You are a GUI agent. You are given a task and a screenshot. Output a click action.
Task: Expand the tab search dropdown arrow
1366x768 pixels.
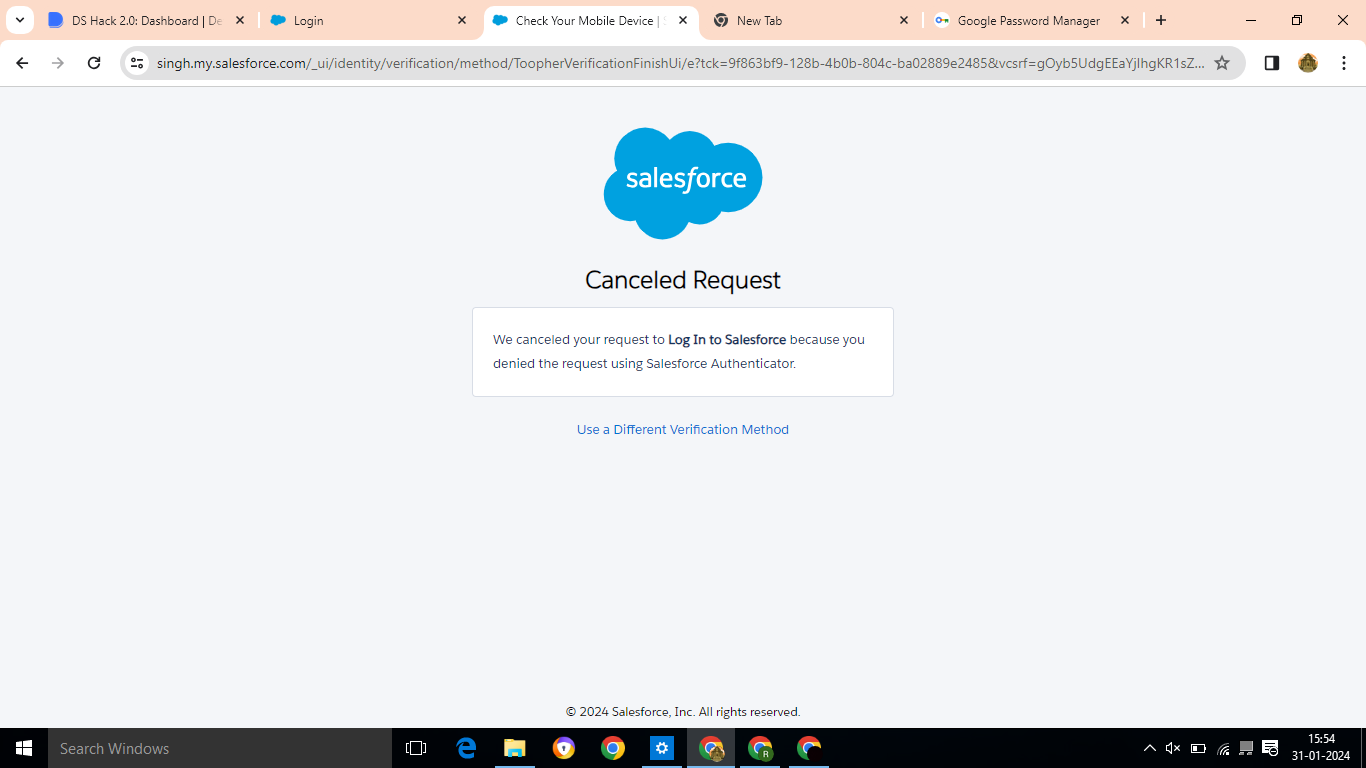point(19,20)
